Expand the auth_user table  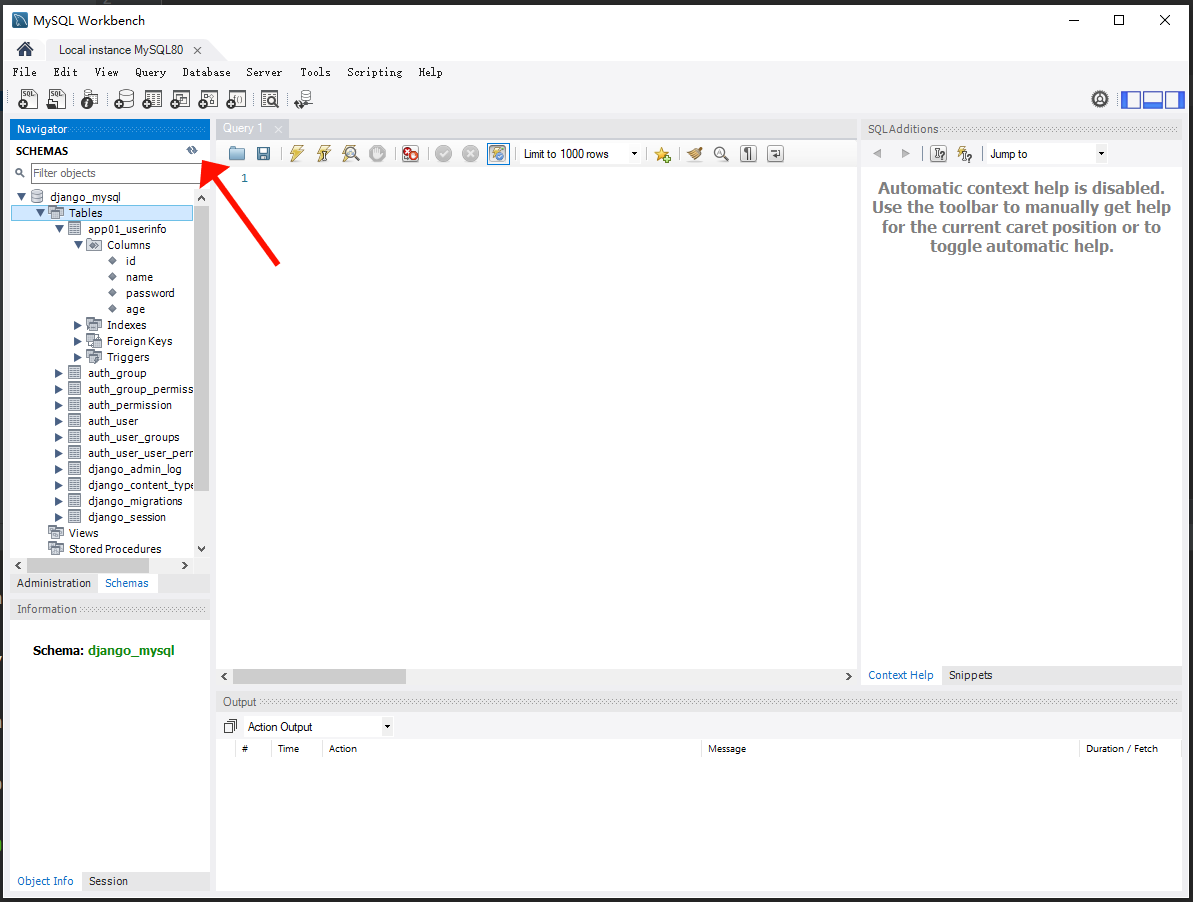point(59,421)
